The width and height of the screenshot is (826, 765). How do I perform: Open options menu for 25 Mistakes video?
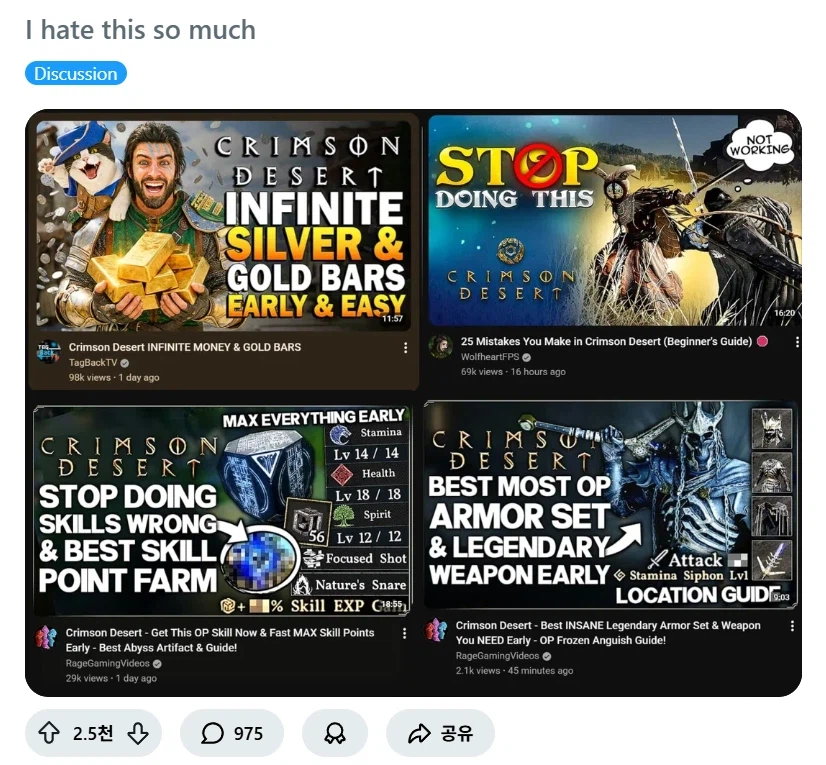coord(796,342)
